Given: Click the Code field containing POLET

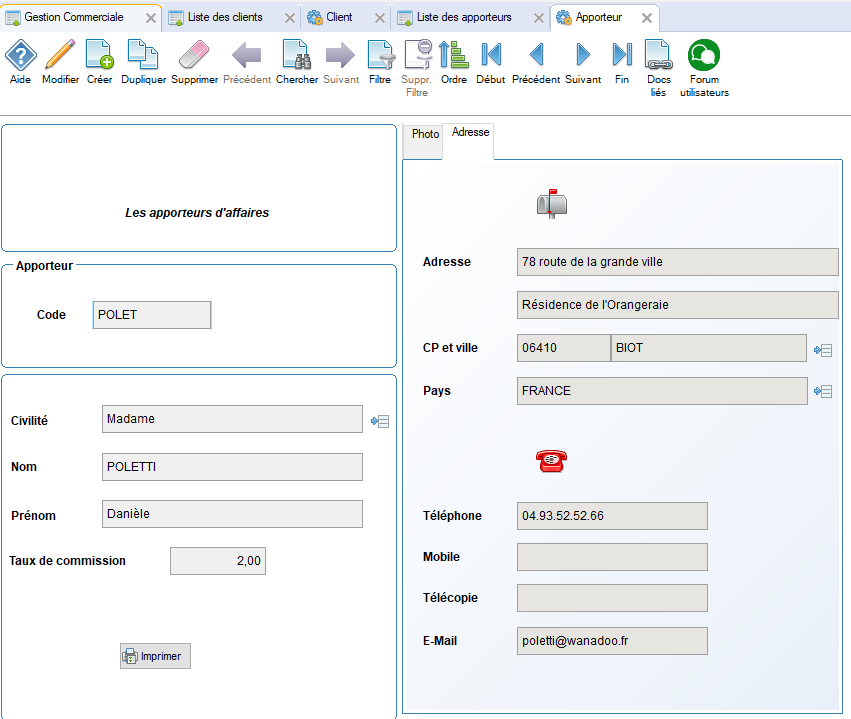Looking at the screenshot, I should tap(152, 315).
